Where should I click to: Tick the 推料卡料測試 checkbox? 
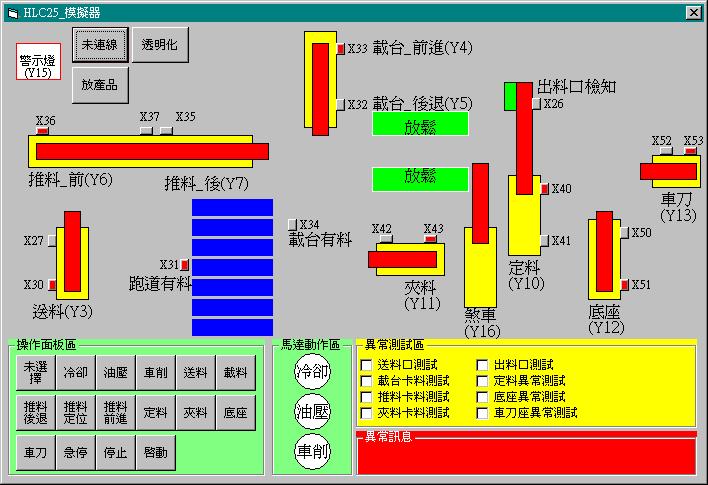(x=367, y=397)
